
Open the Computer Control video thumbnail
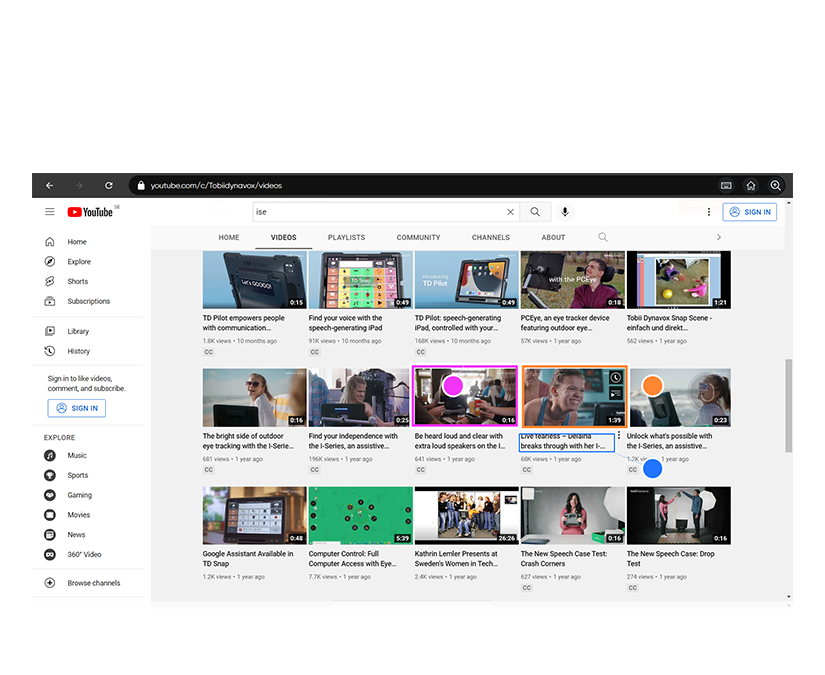point(360,515)
